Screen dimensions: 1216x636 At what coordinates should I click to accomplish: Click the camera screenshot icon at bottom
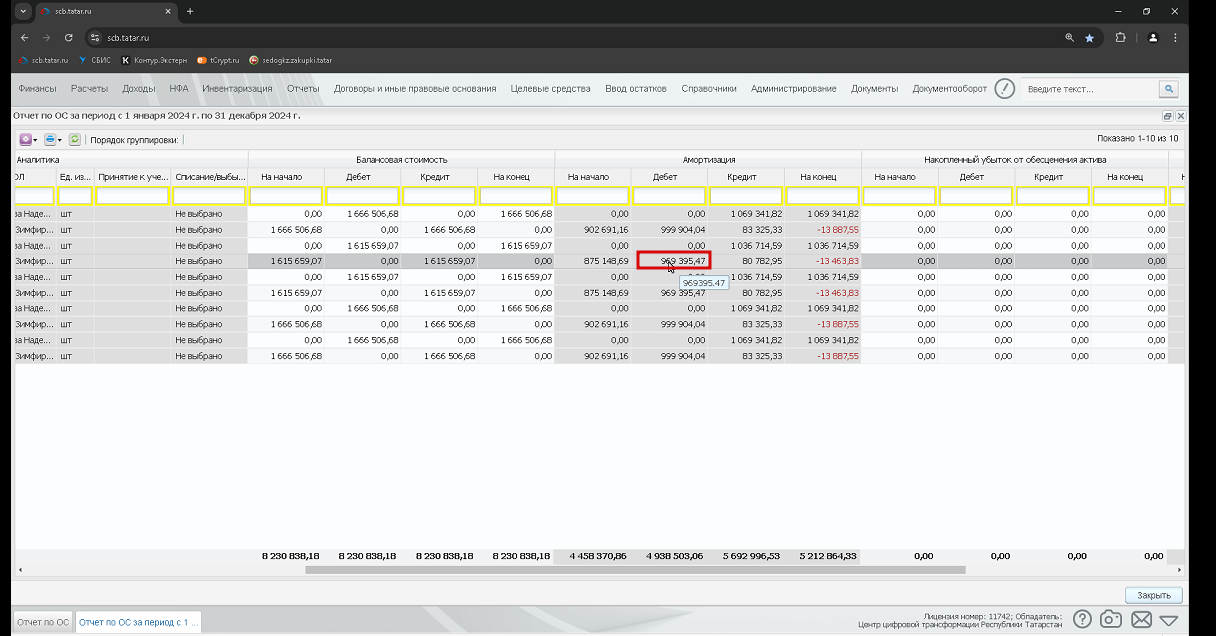click(1111, 619)
